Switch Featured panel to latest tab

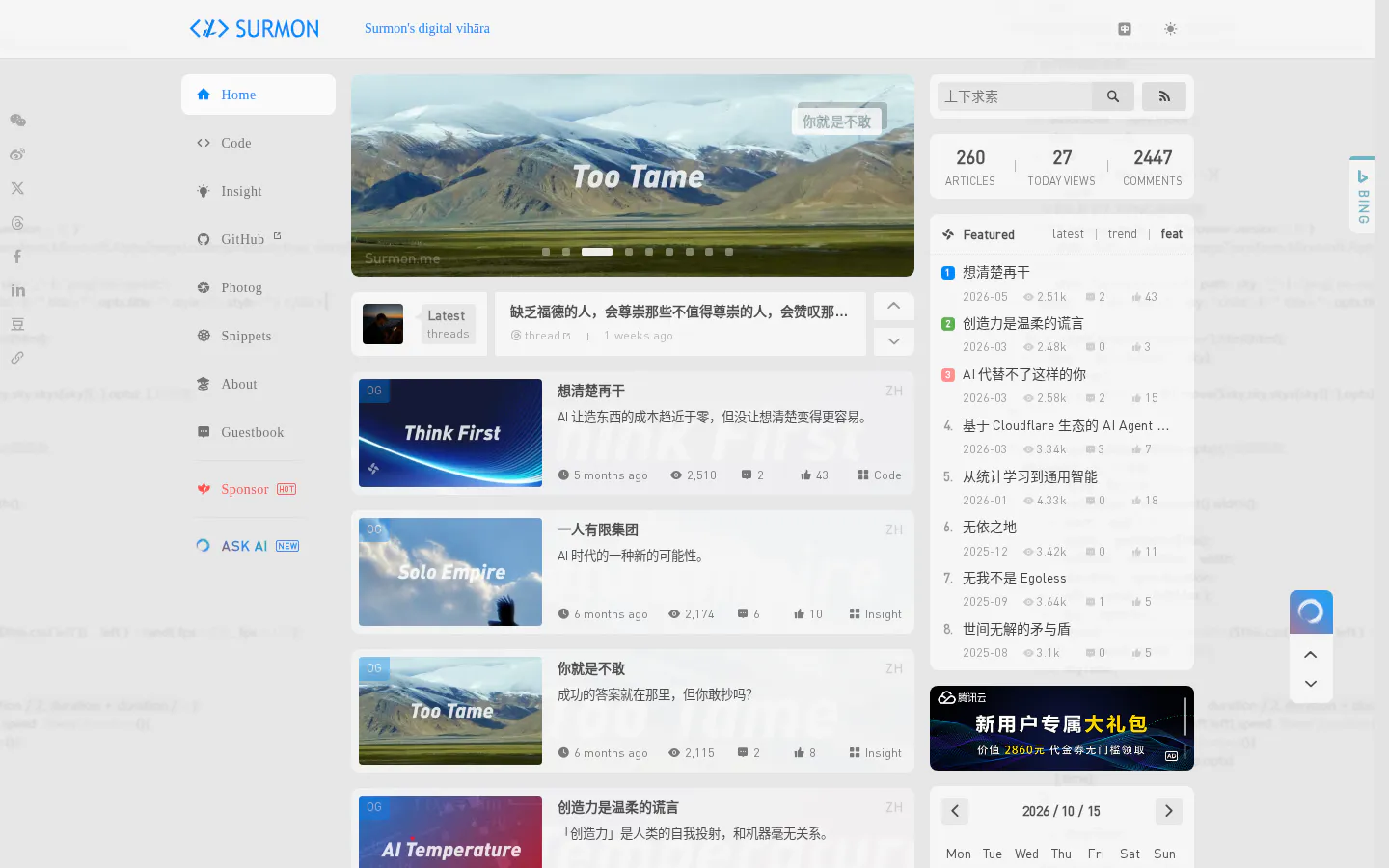[x=1068, y=234]
